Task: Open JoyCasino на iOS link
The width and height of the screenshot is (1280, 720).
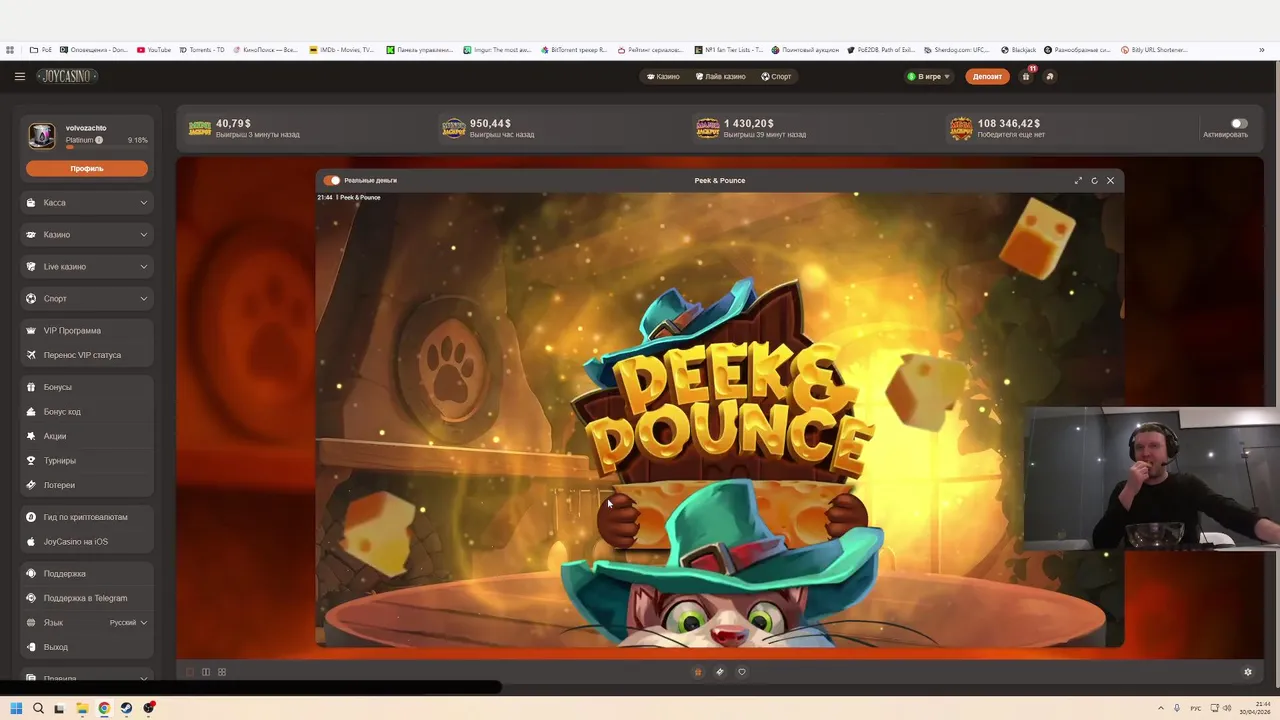Action: click(x=87, y=542)
